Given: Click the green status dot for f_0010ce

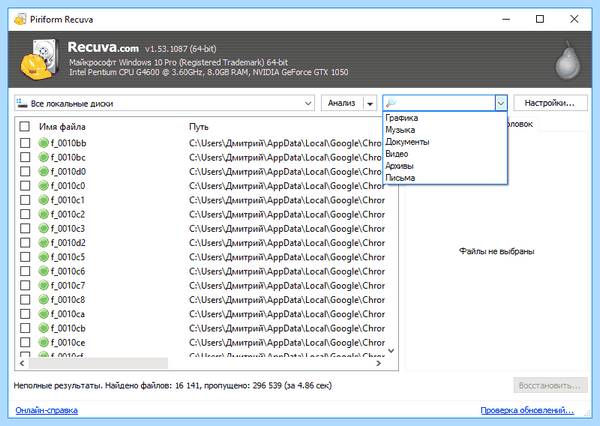Looking at the screenshot, I should tap(44, 342).
